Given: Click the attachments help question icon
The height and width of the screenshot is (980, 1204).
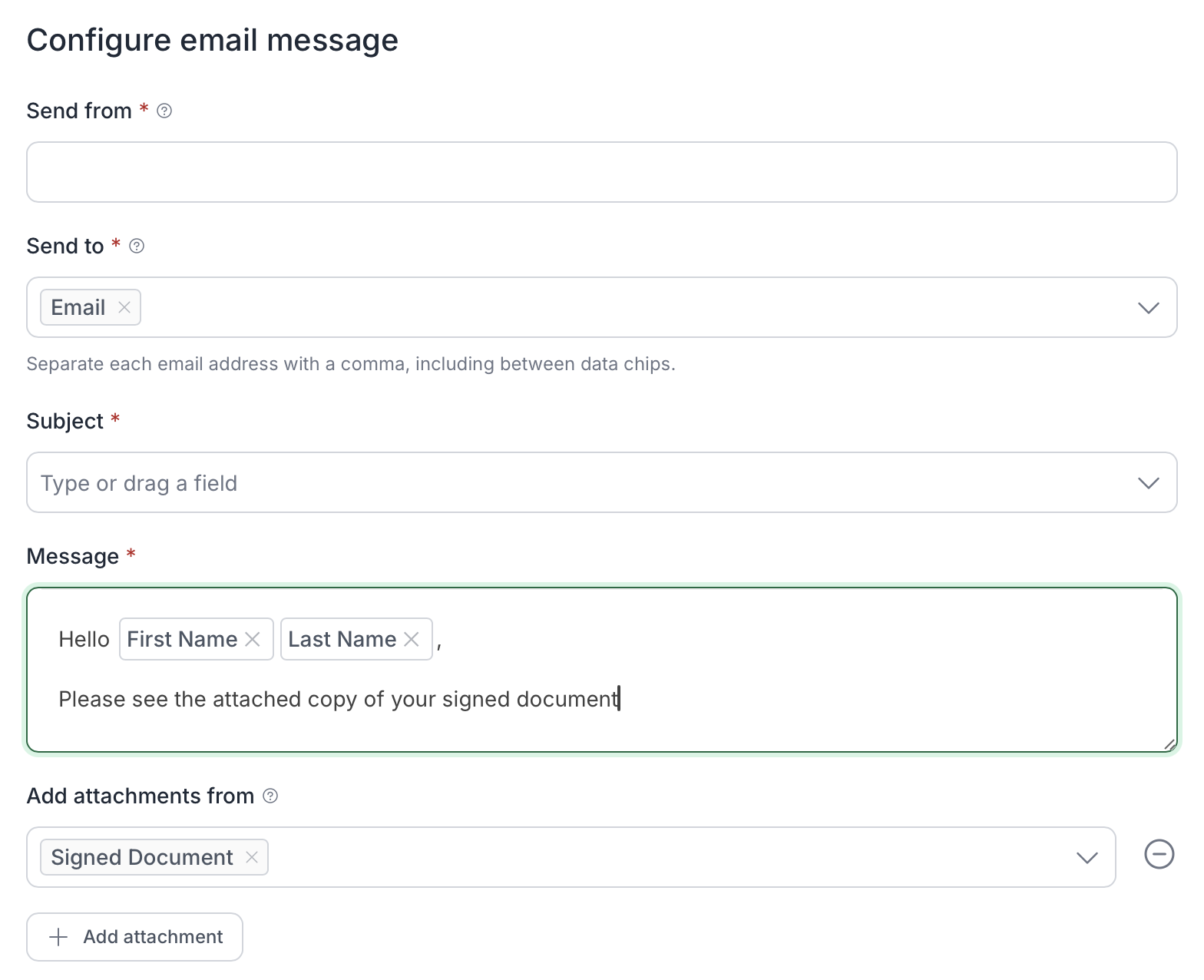Looking at the screenshot, I should pos(270,796).
